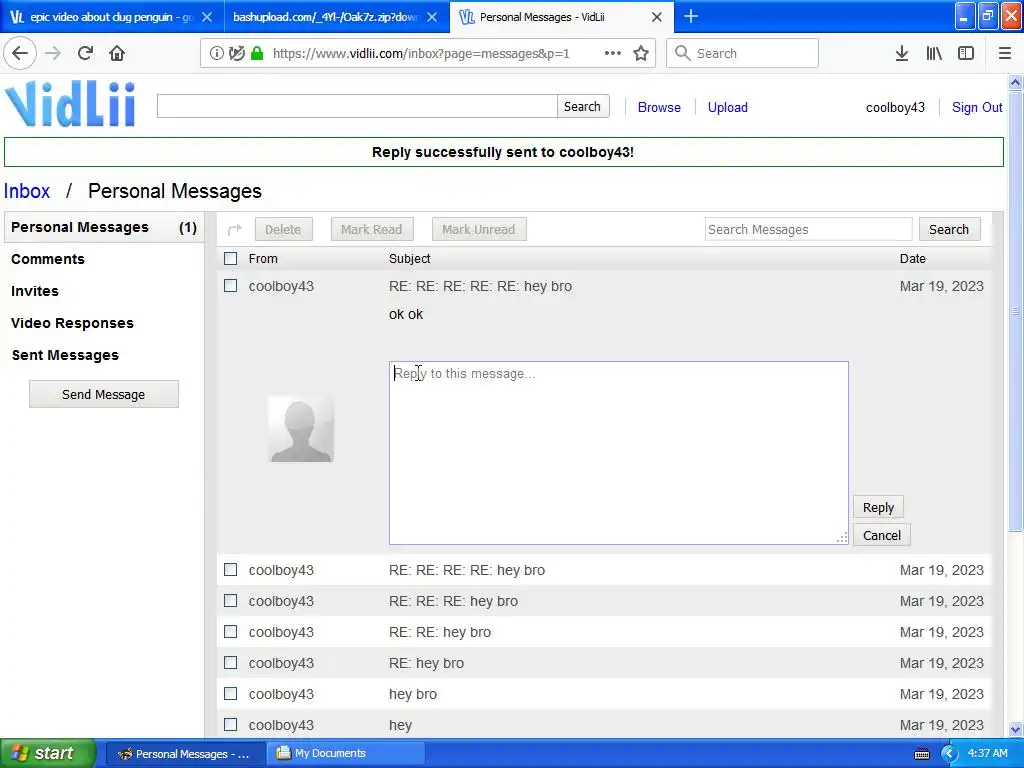Check the RE: RE: RE: RE: RE: hey bro message
This screenshot has height=768, width=1024.
click(x=231, y=286)
